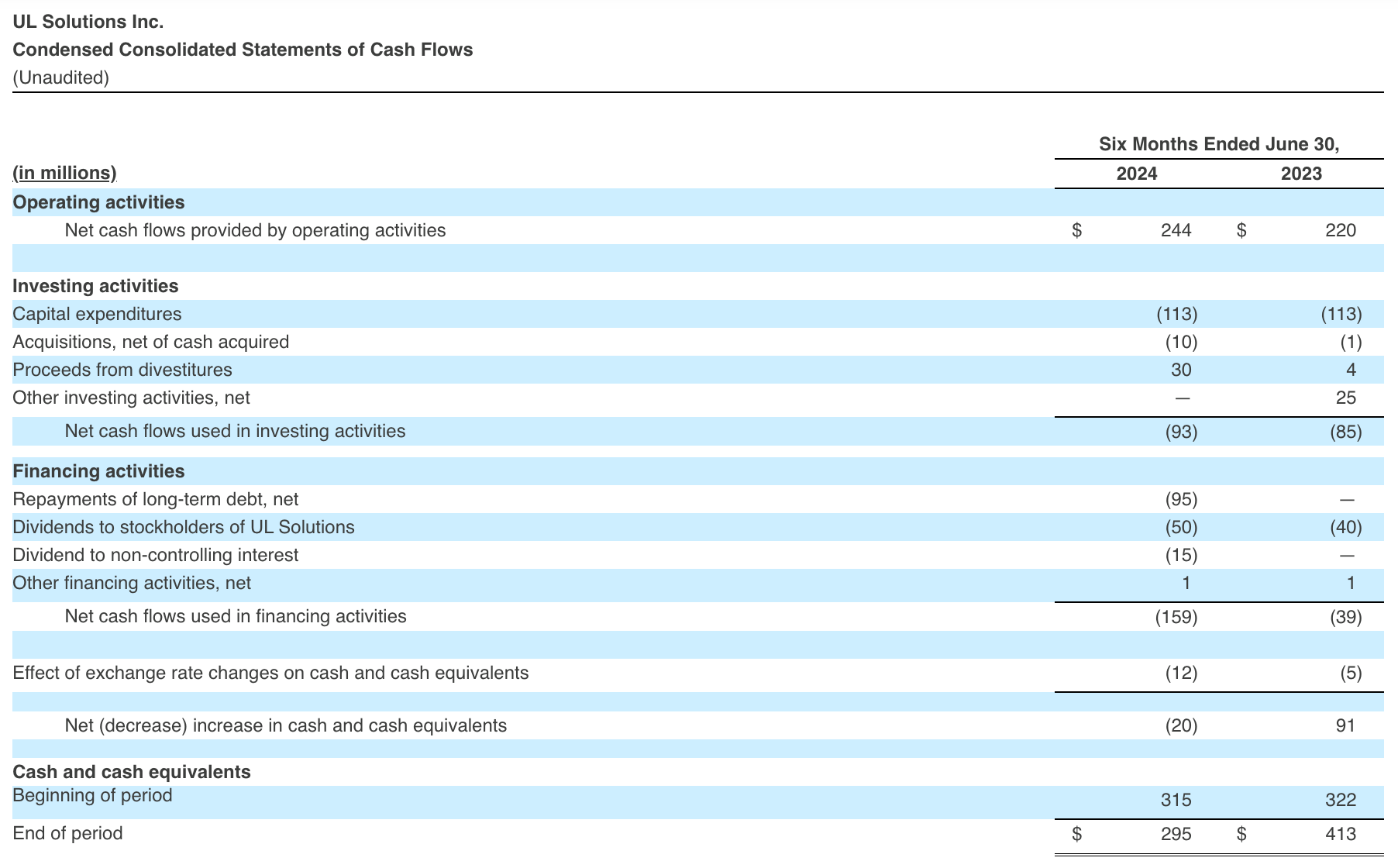Screen dimensions: 1398x868
Task: Click 'Dividend to non-controlling interest' label
Action: pos(155,555)
